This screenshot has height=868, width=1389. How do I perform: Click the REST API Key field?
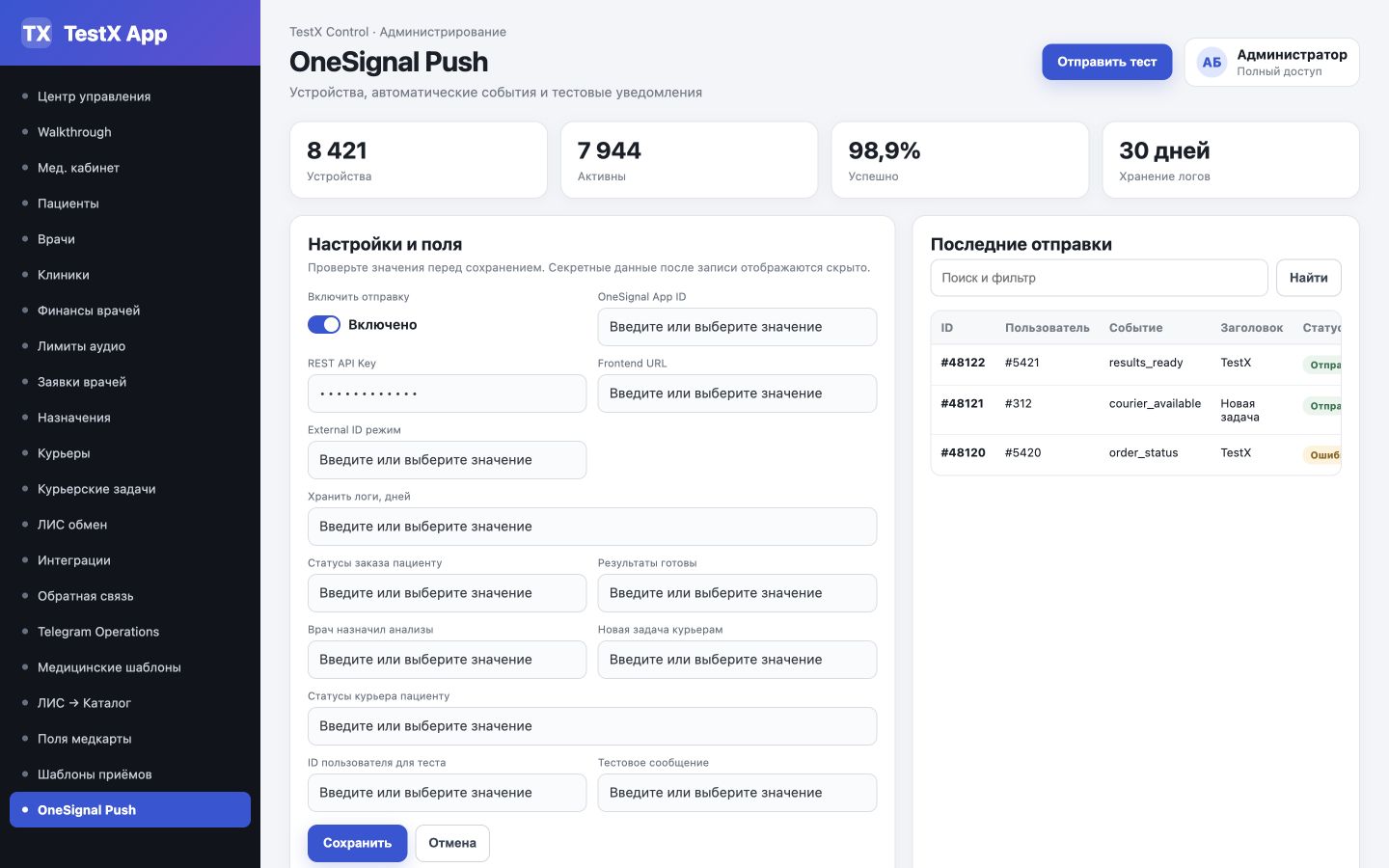(447, 393)
